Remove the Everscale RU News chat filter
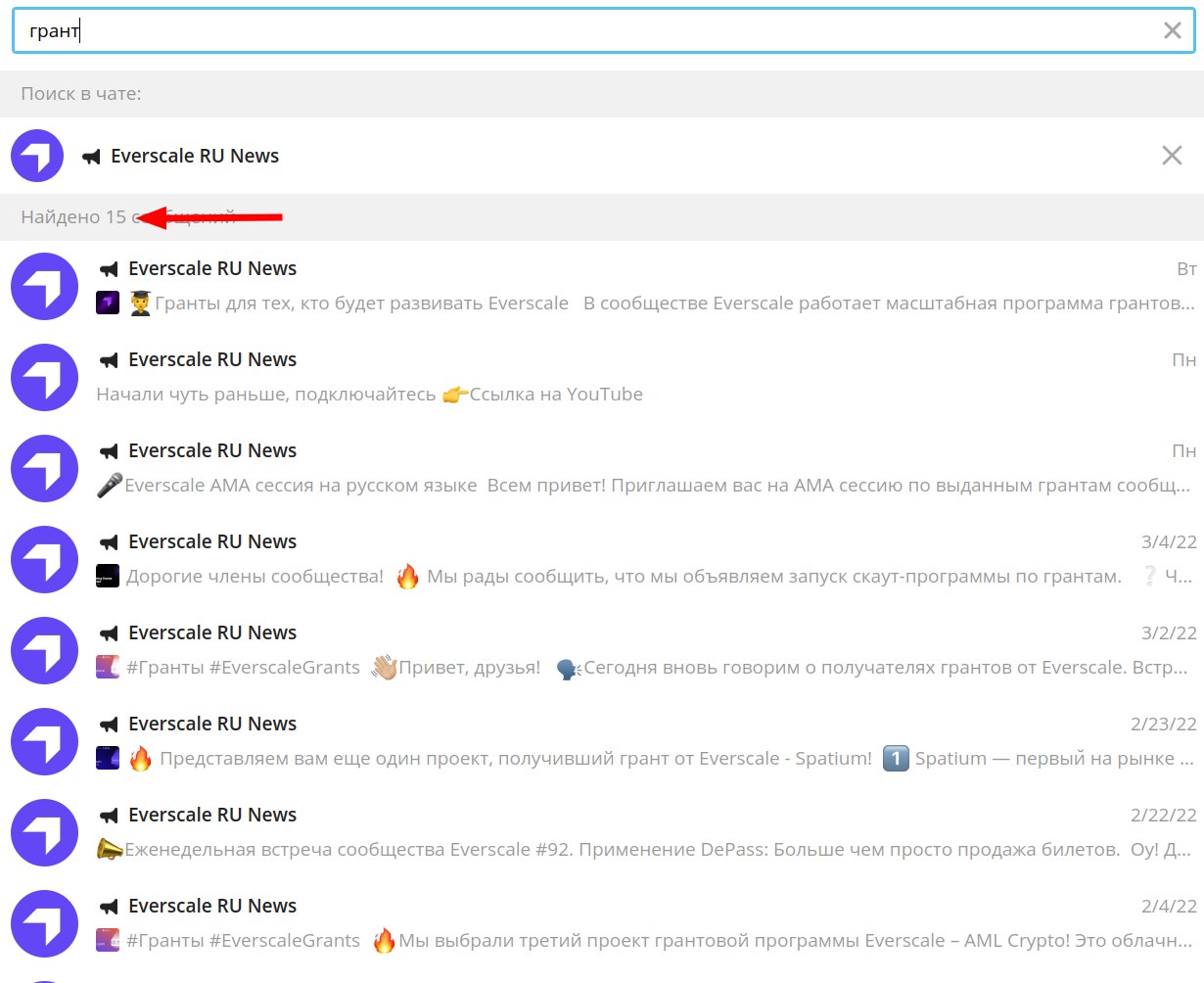Image resolution: width=1204 pixels, height=983 pixels. (1171, 156)
